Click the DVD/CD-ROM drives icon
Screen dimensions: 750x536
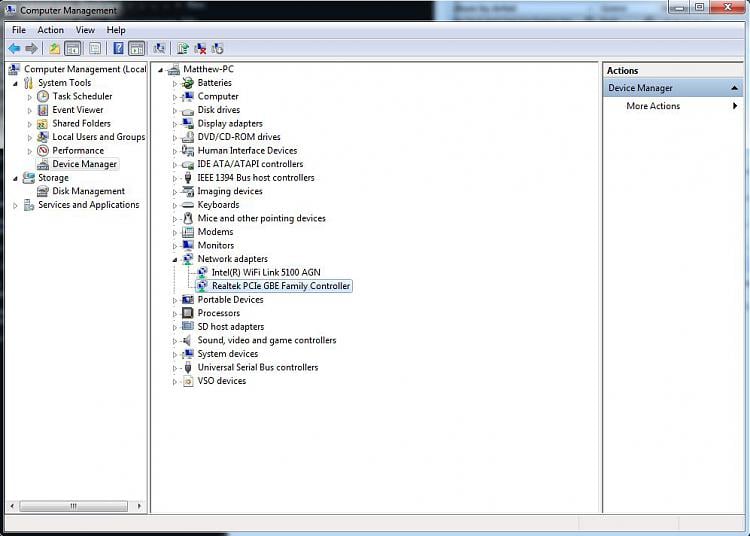pyautogui.click(x=188, y=137)
